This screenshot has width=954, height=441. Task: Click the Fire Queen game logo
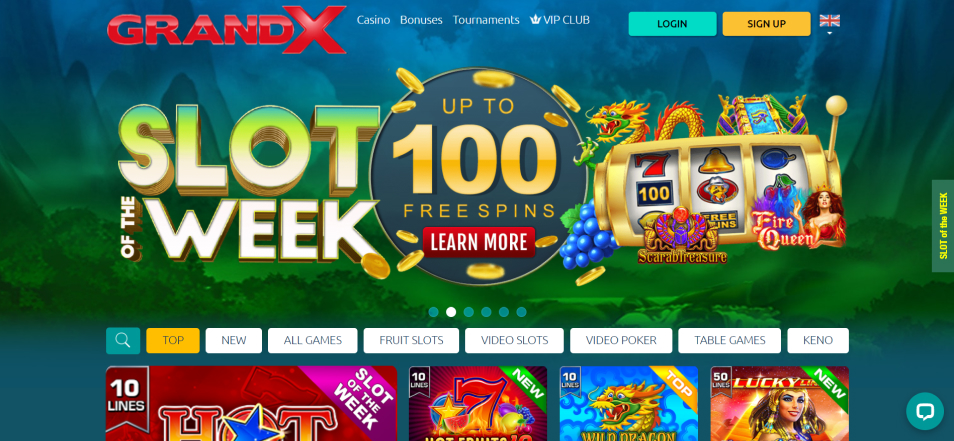(x=798, y=220)
